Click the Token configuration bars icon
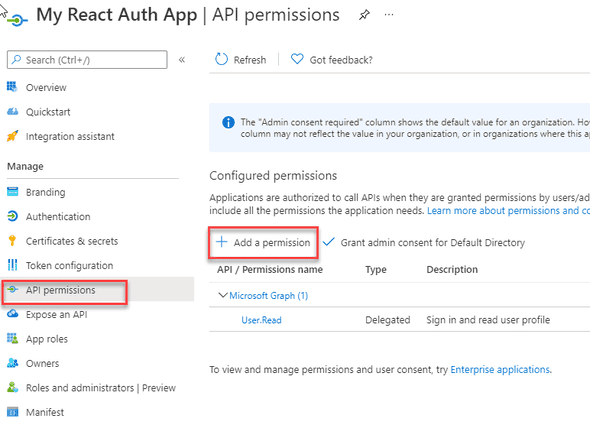 (x=12, y=265)
